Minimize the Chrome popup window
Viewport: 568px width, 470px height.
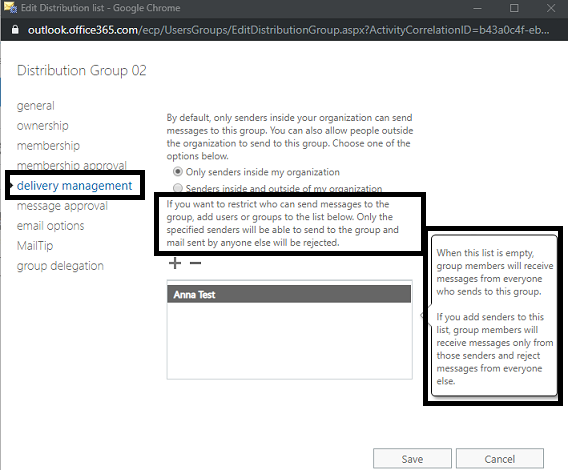coord(477,8)
